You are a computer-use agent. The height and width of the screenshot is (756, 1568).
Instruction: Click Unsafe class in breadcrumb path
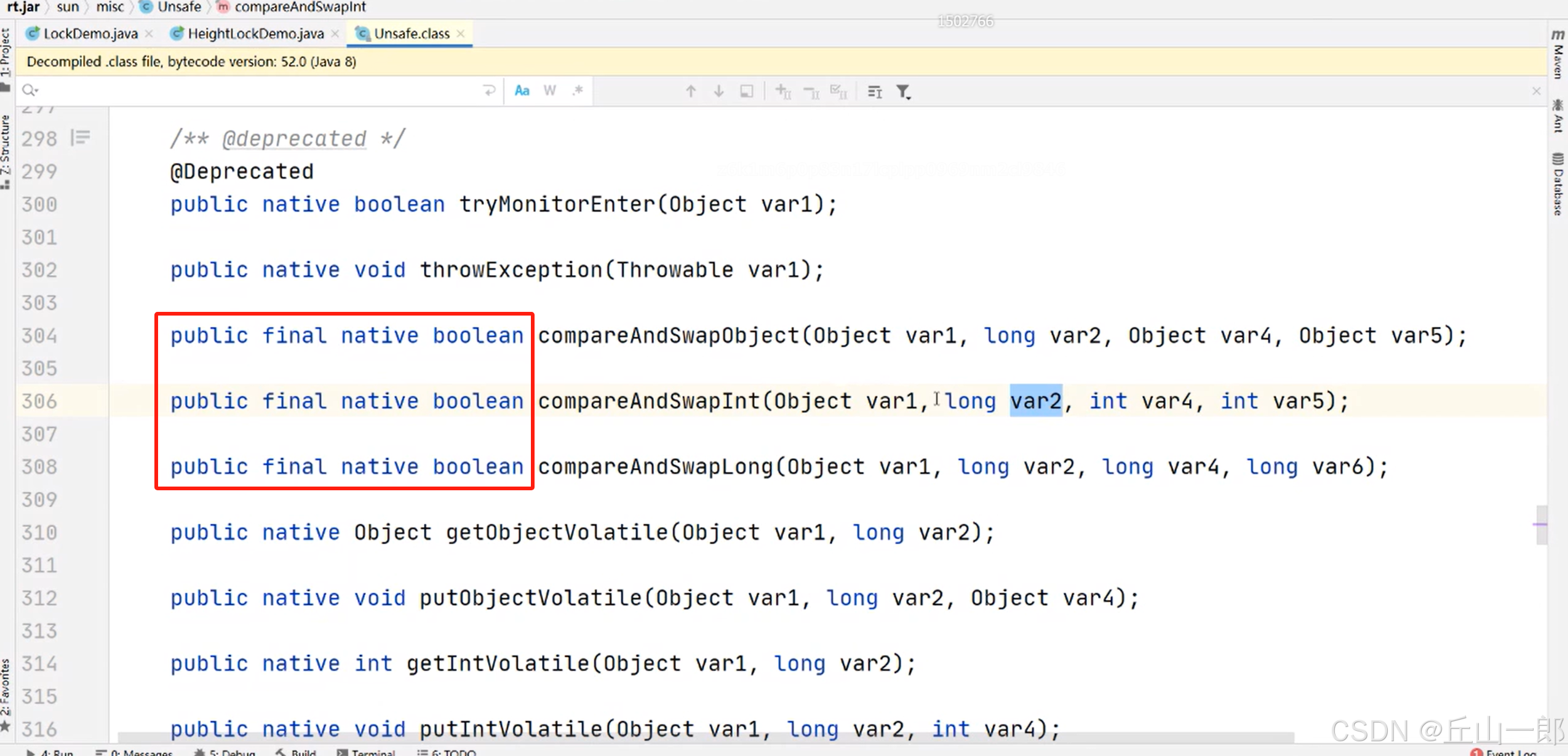pos(178,7)
